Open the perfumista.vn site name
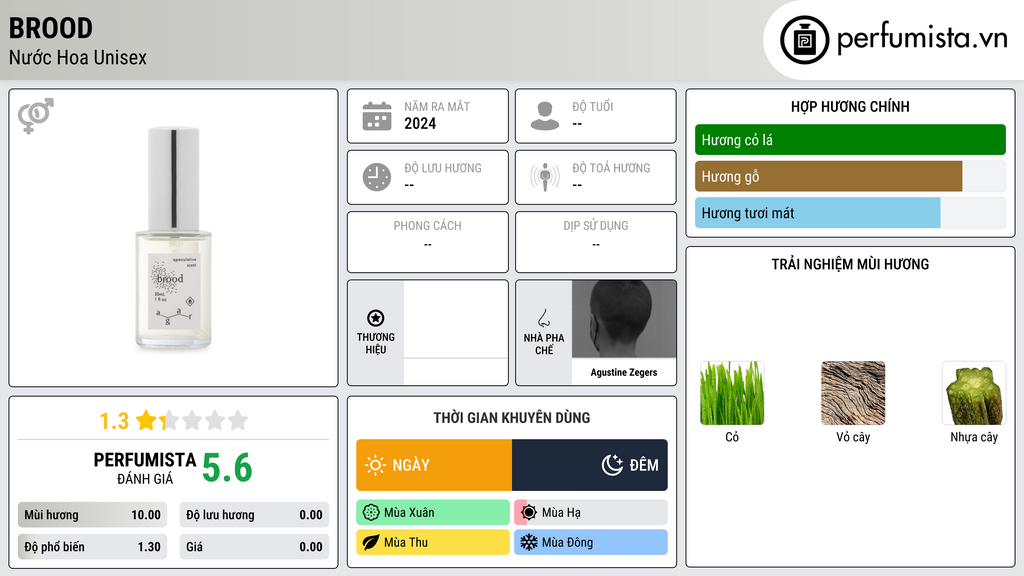 click(922, 39)
